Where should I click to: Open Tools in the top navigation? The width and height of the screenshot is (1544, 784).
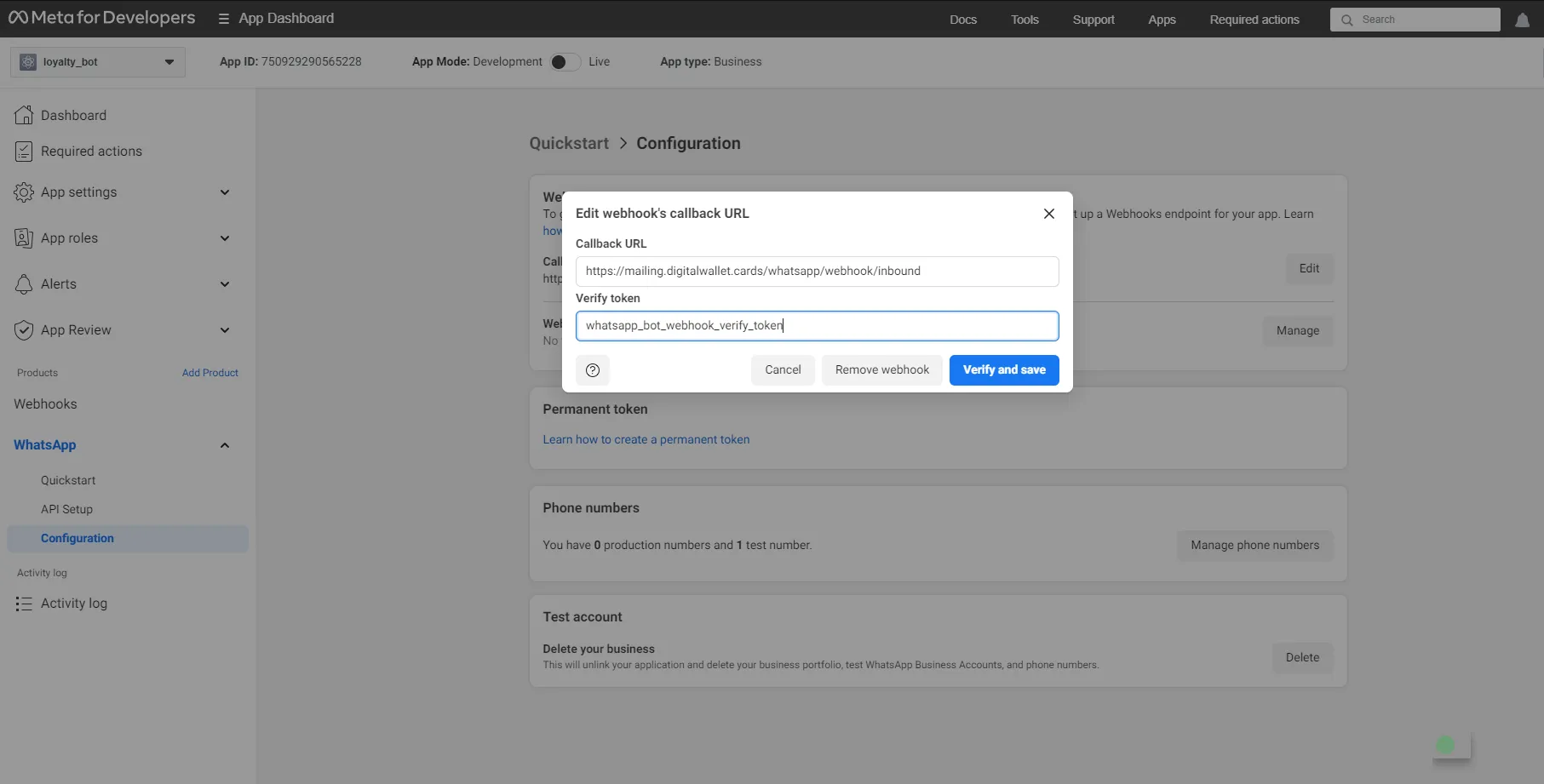pos(1025,20)
